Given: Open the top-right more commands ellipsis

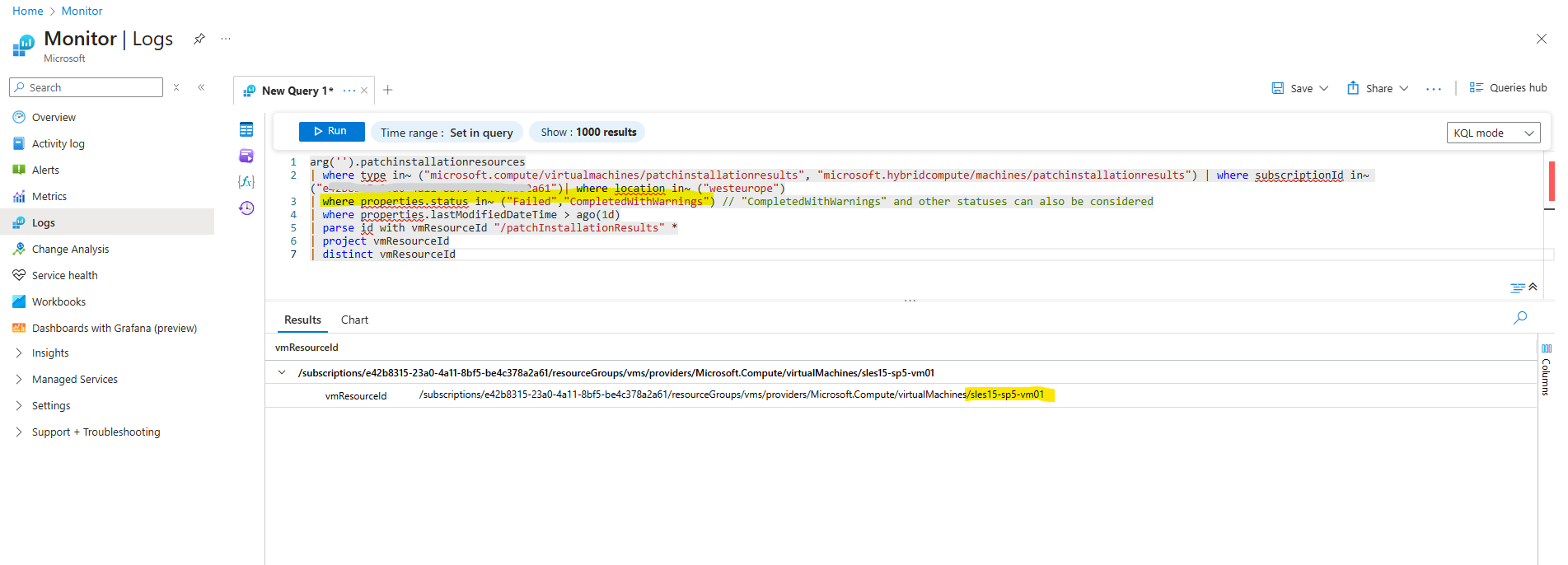Looking at the screenshot, I should 1434,89.
